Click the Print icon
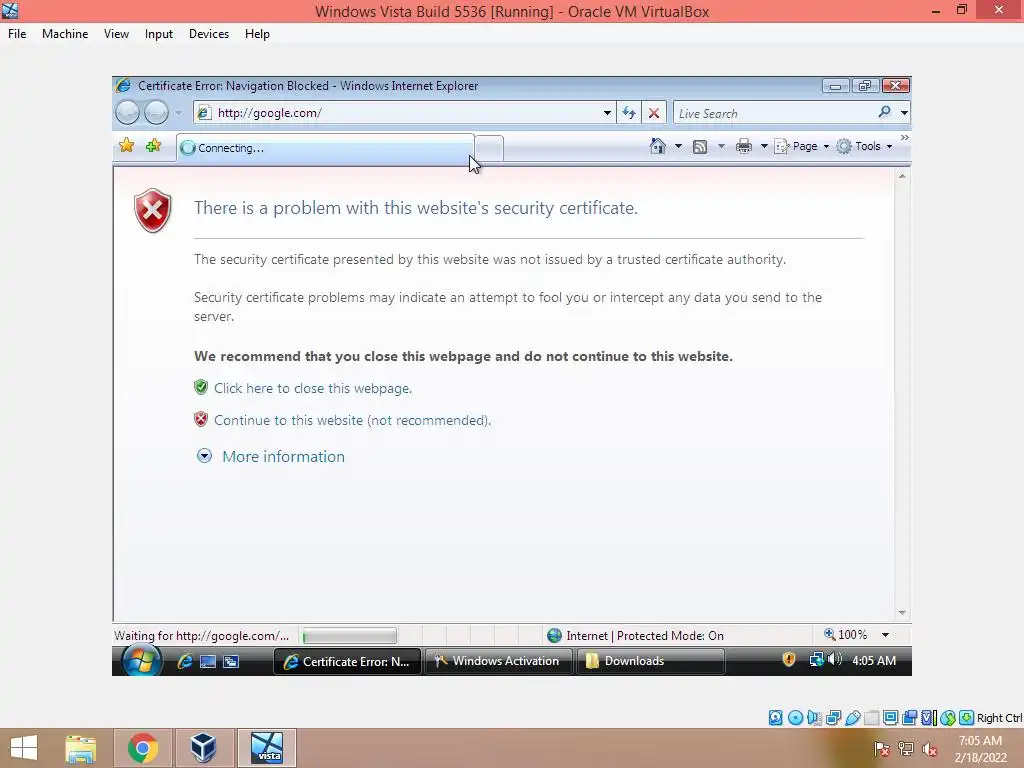The height and width of the screenshot is (768, 1024). tap(744, 146)
